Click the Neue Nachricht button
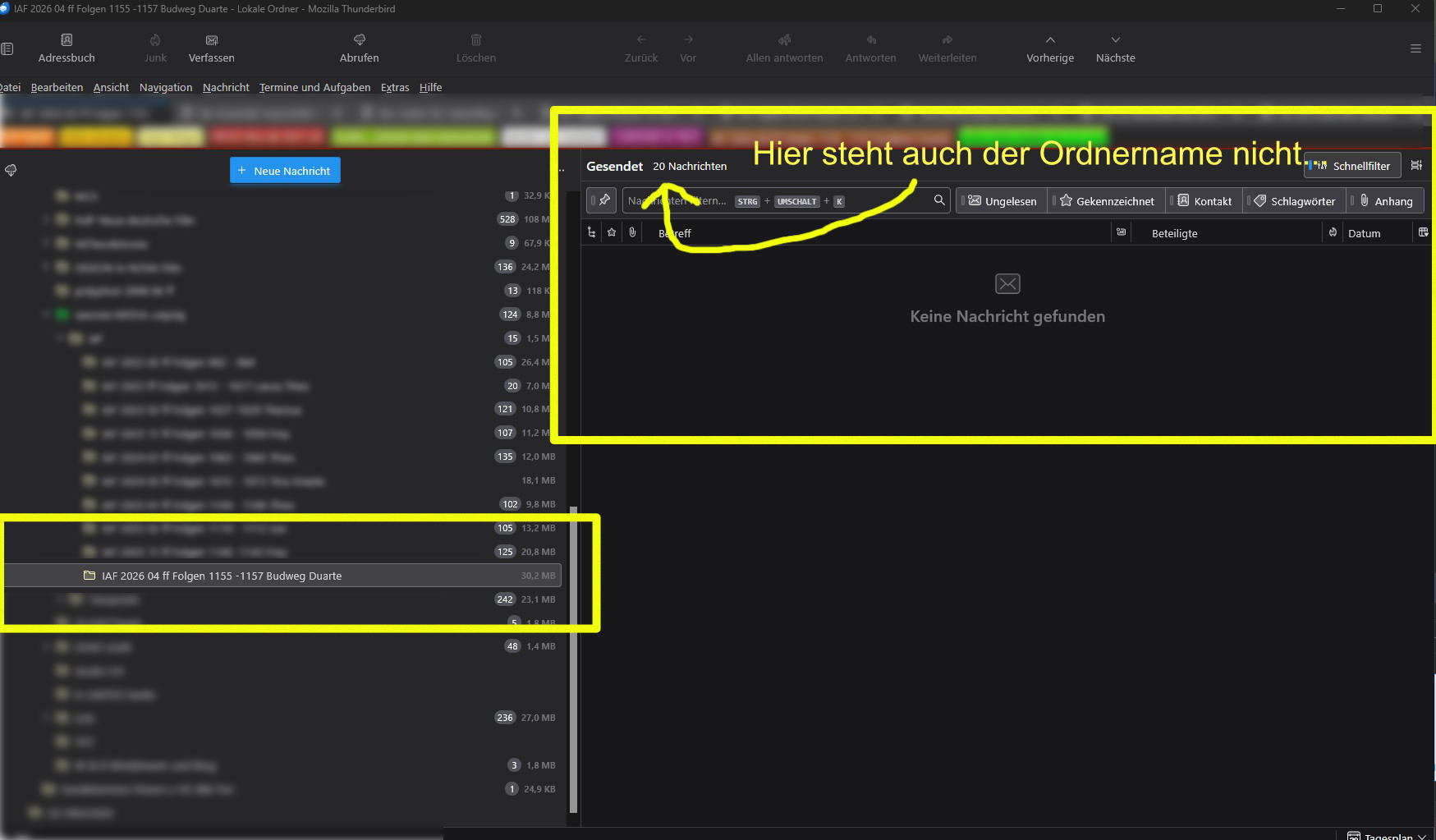 pyautogui.click(x=285, y=171)
